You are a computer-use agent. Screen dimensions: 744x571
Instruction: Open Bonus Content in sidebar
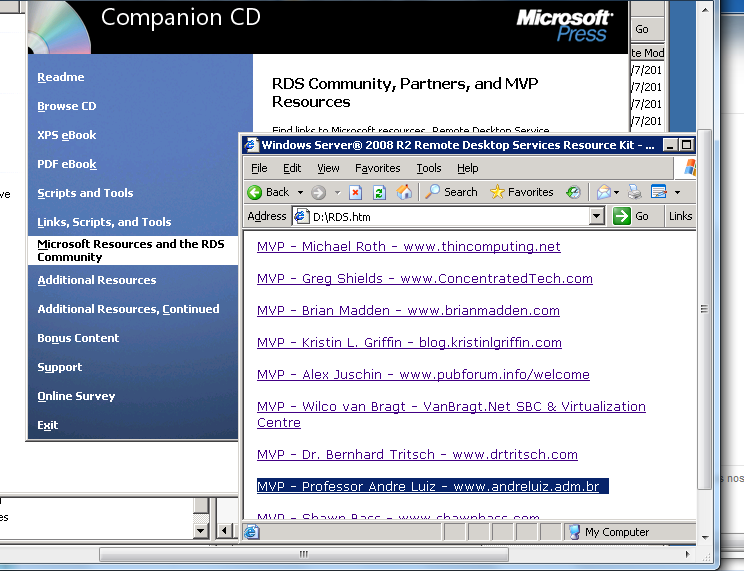click(78, 338)
